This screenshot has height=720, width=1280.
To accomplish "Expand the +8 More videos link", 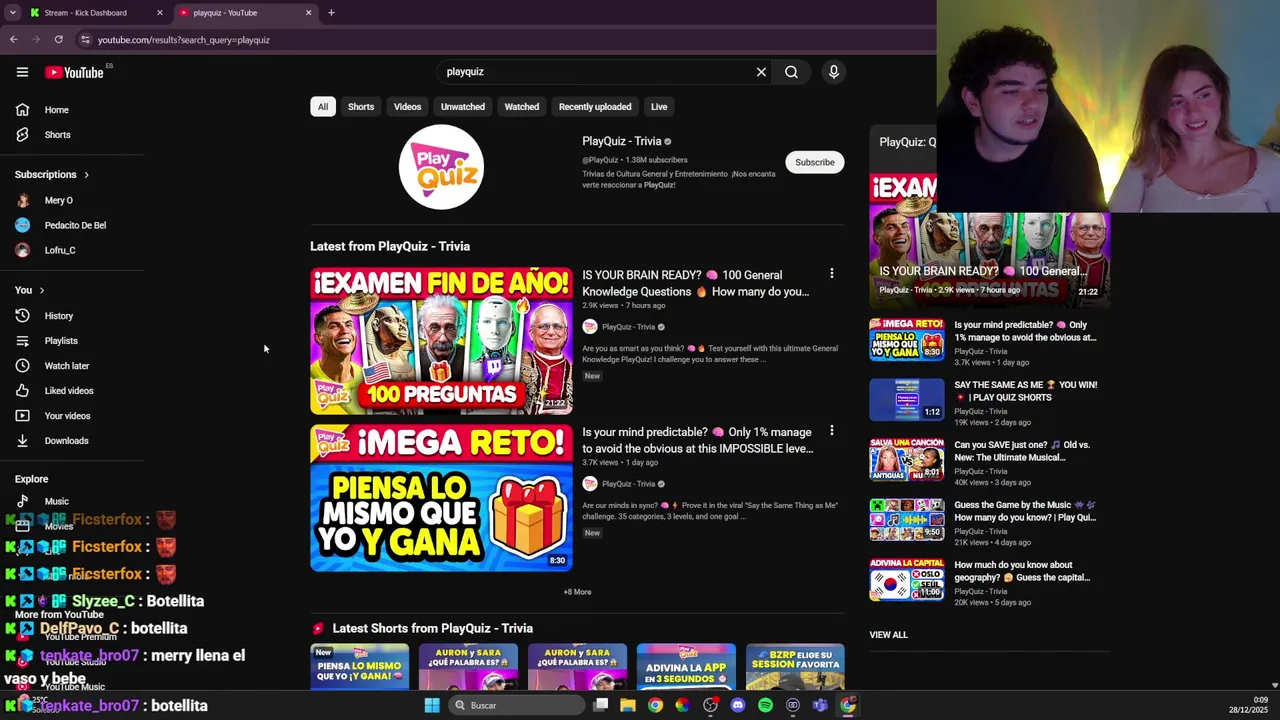I will [577, 592].
